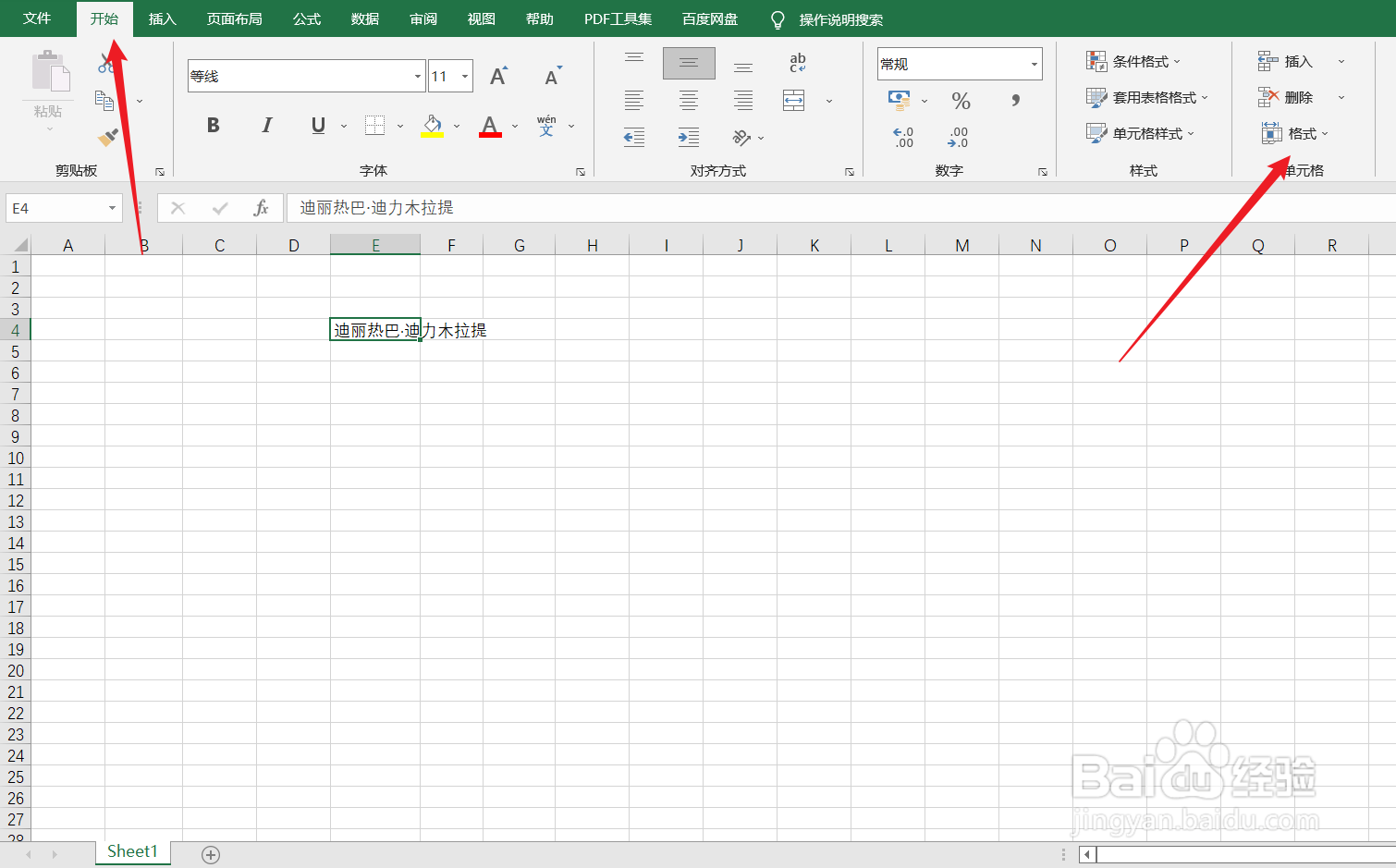Switch to the 数据 tab
Screen dimensions: 1396x868
tap(365, 18)
